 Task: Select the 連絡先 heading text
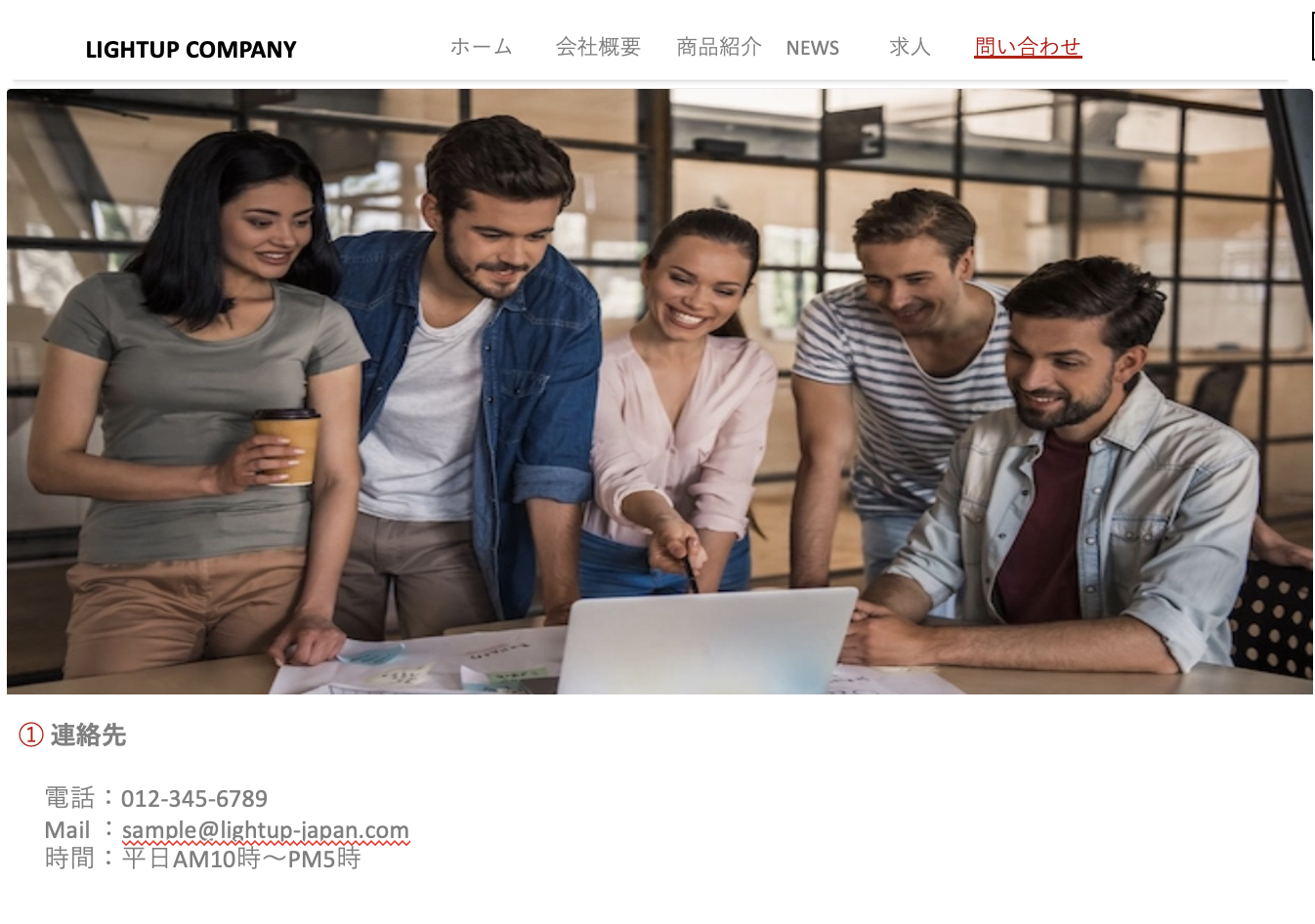pos(88,735)
